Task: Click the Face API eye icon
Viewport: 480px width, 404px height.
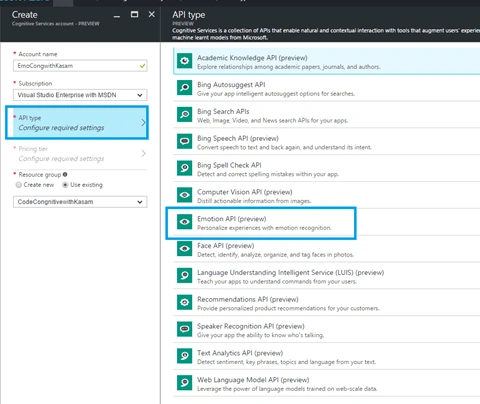Action: 184,249
